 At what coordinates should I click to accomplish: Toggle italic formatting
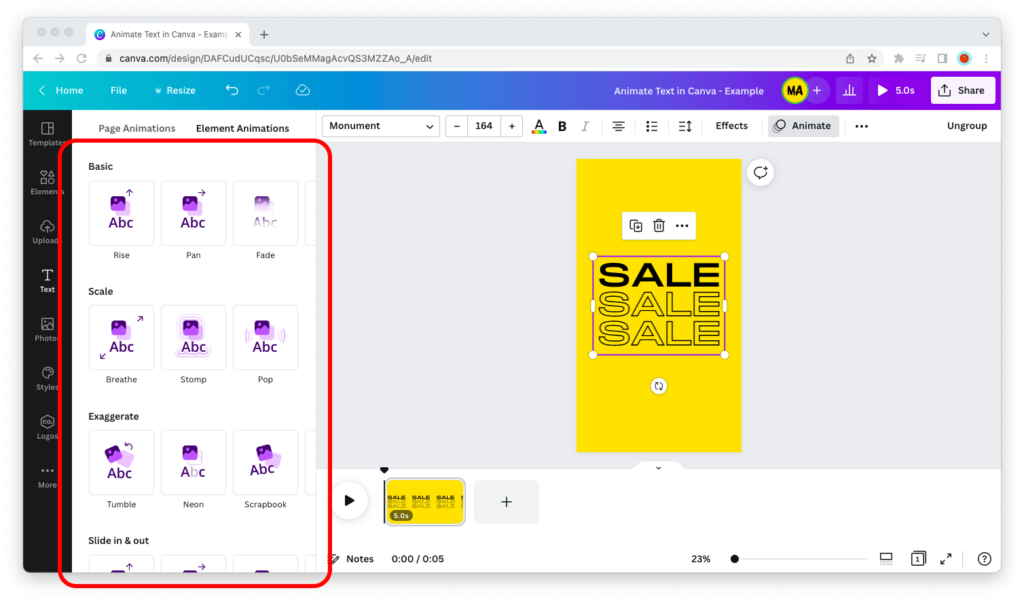pos(585,126)
